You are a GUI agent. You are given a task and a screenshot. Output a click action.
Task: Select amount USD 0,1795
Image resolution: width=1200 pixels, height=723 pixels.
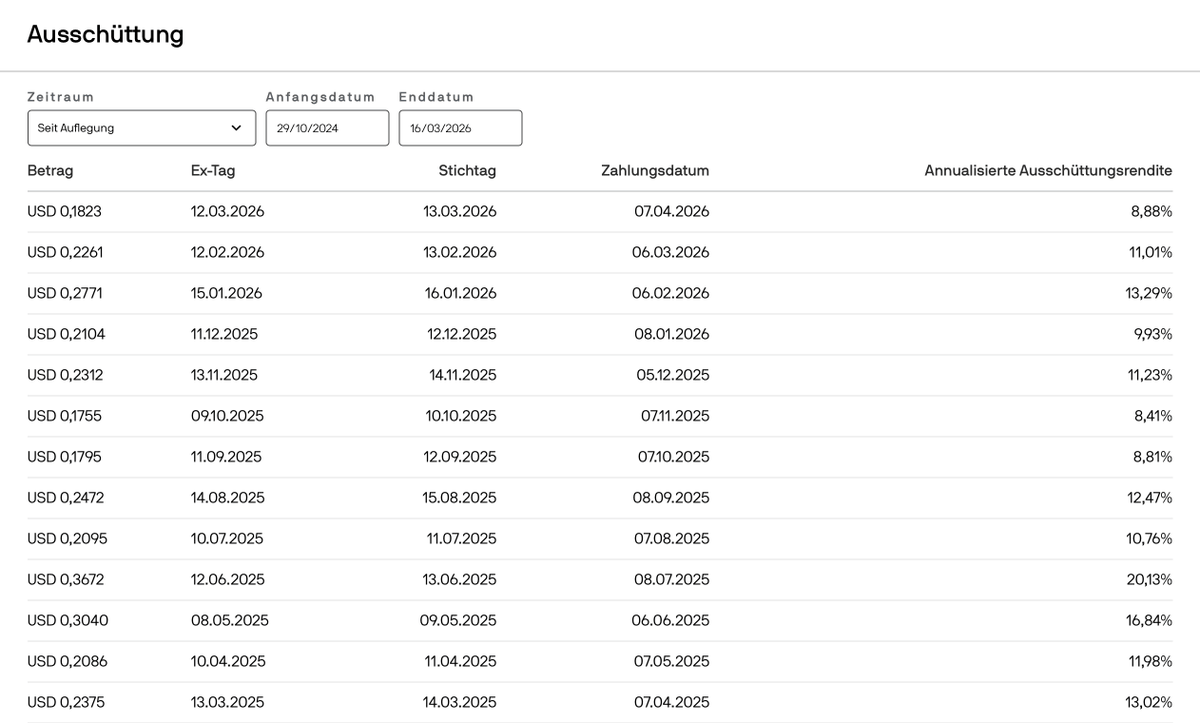pos(64,457)
